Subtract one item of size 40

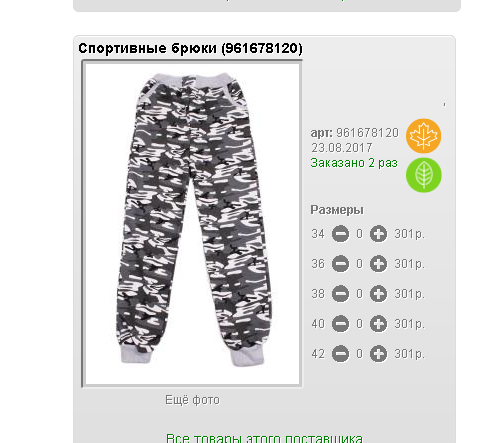340,324
